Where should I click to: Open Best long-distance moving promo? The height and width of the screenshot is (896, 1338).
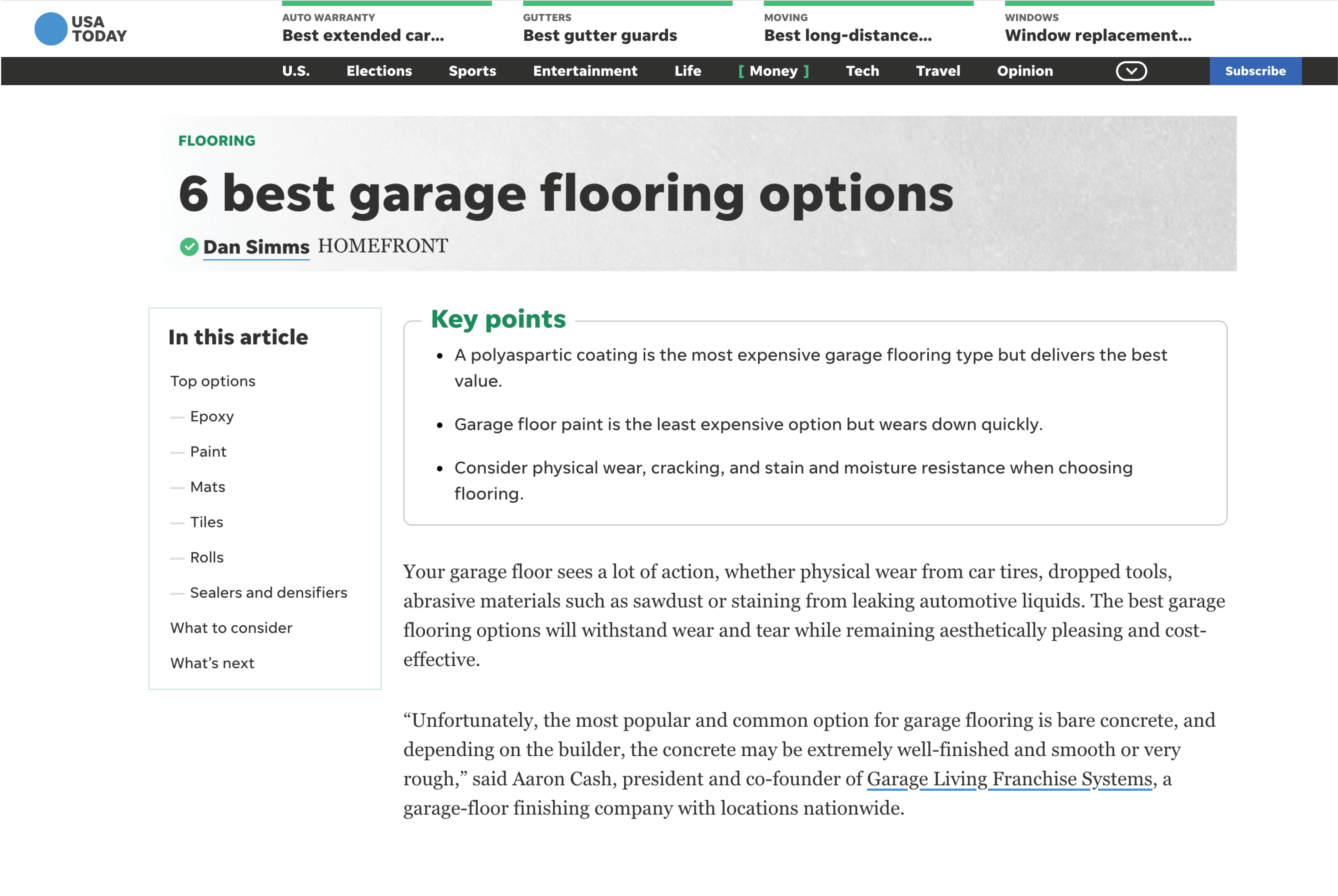pyautogui.click(x=847, y=36)
